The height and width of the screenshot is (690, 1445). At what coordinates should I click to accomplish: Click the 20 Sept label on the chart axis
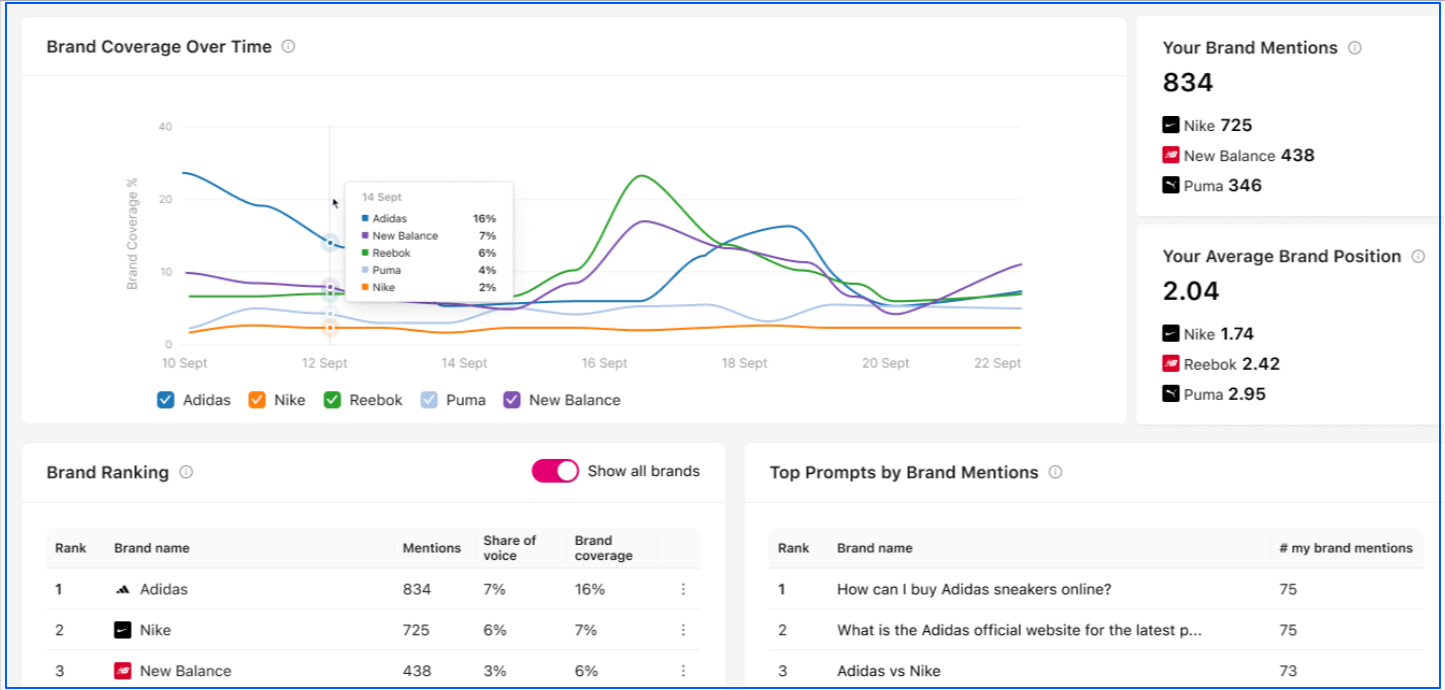click(x=886, y=363)
